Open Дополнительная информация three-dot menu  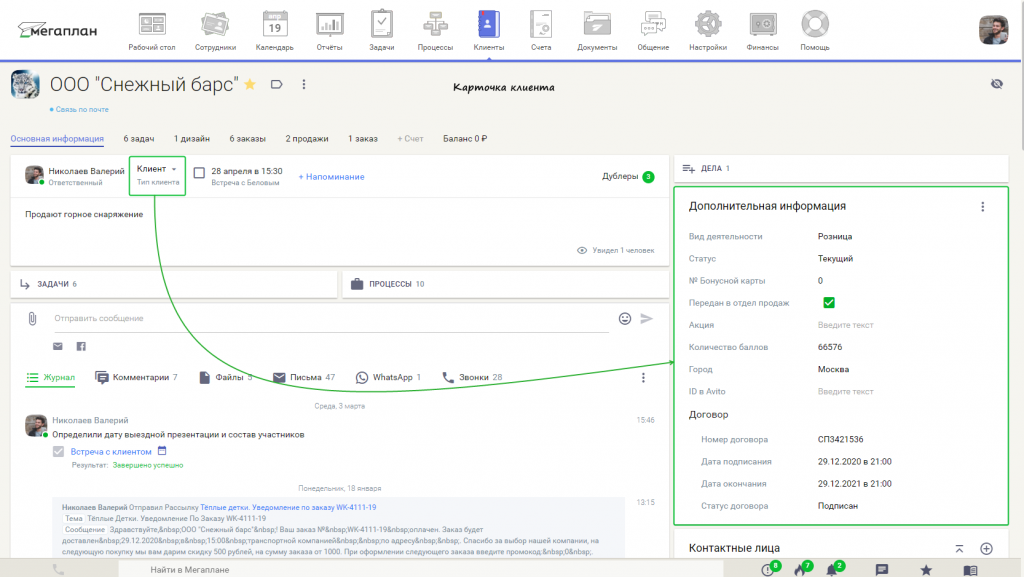pyautogui.click(x=982, y=207)
